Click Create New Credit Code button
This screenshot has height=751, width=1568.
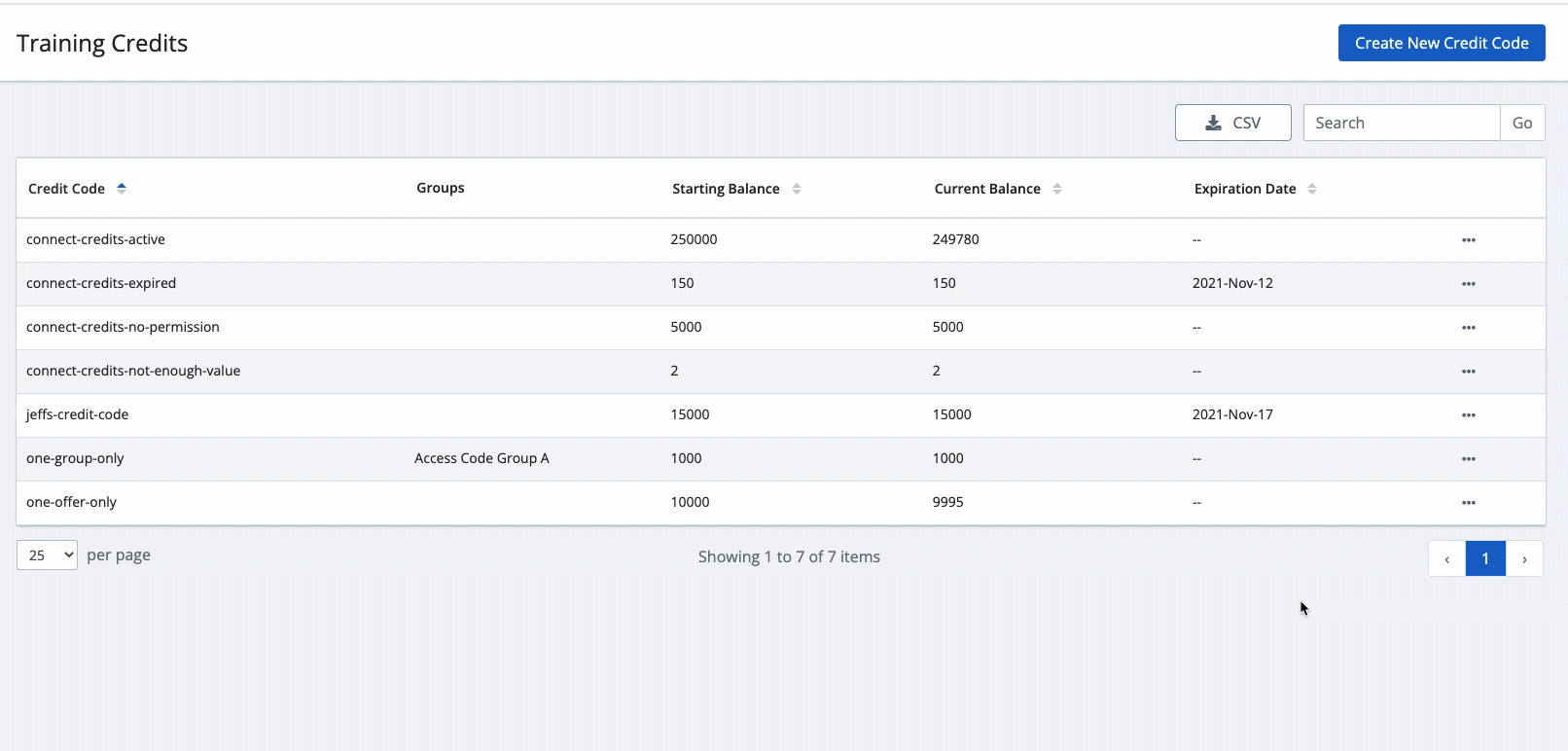point(1441,43)
